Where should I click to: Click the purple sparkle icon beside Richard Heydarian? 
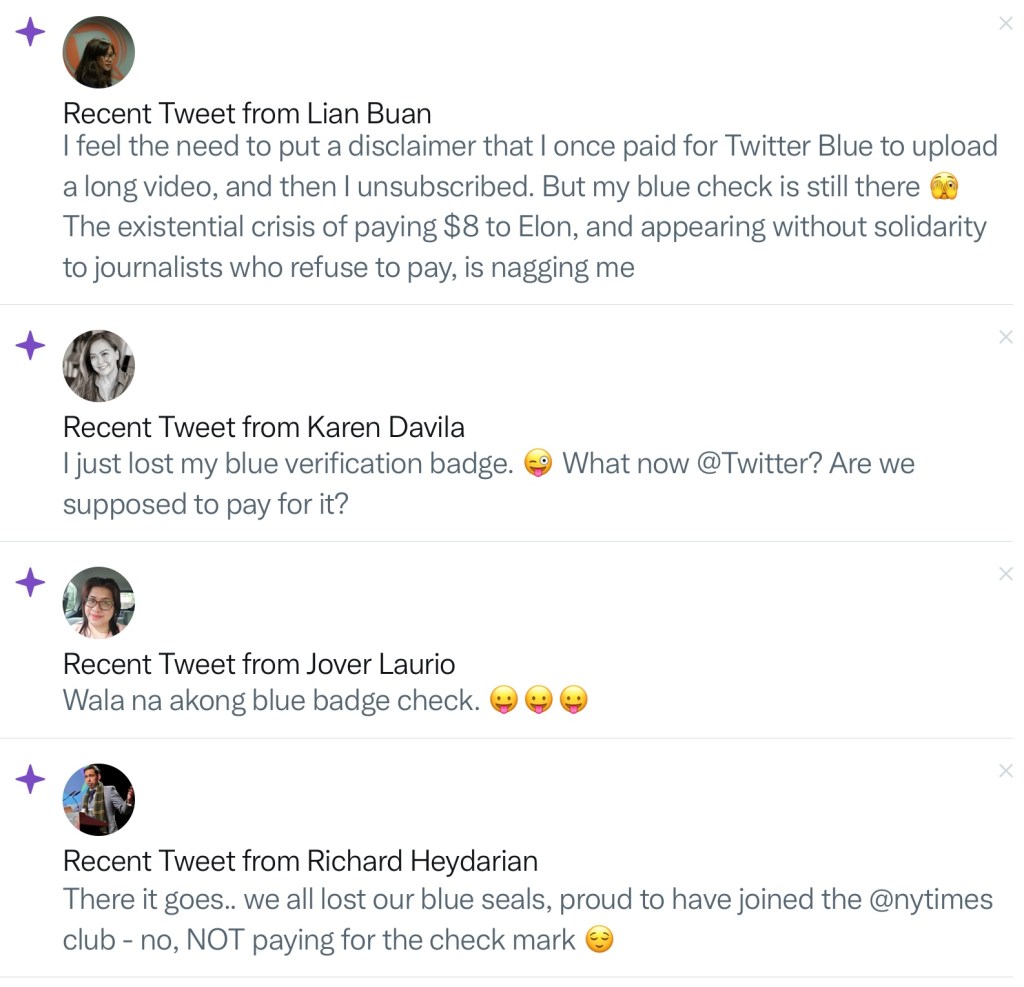pyautogui.click(x=31, y=778)
